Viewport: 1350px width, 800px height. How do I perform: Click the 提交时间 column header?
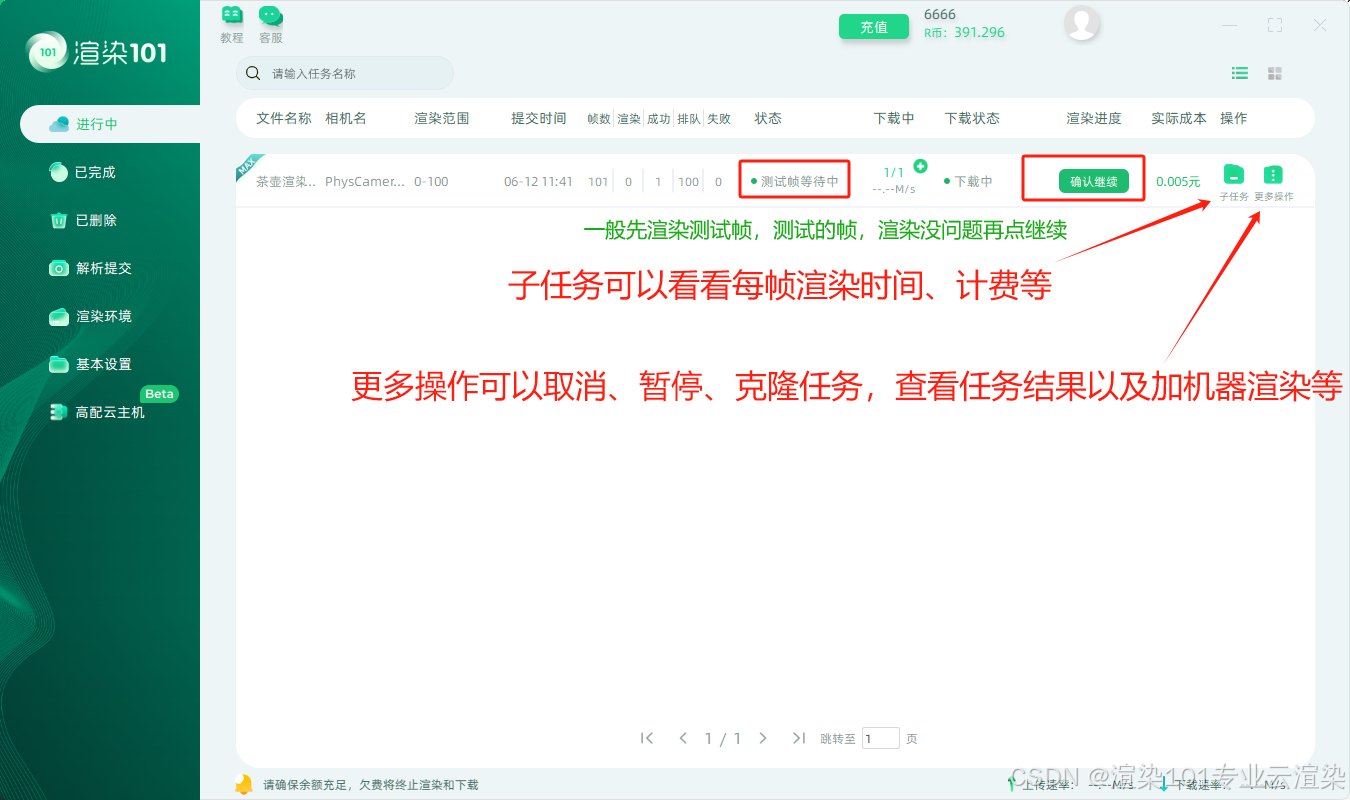point(539,118)
